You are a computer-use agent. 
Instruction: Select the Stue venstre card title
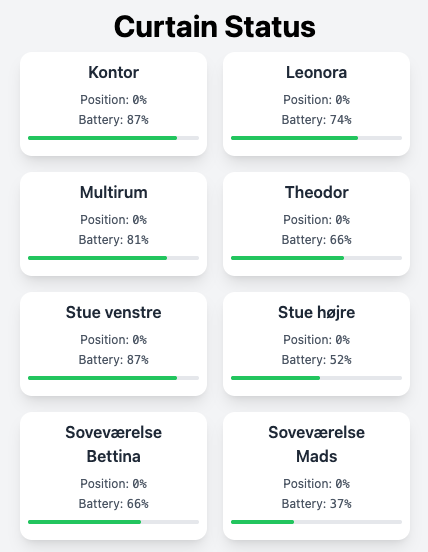click(113, 312)
